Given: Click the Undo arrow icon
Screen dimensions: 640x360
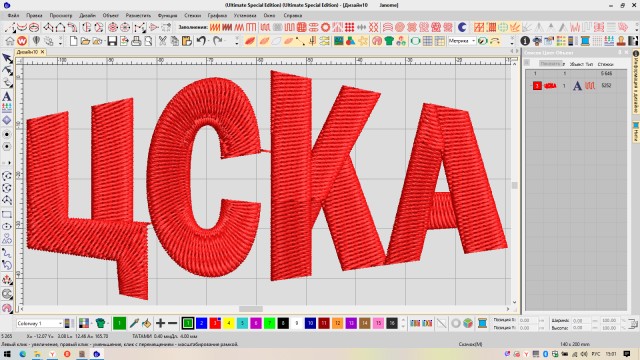Looking at the screenshot, I should [x=201, y=41].
